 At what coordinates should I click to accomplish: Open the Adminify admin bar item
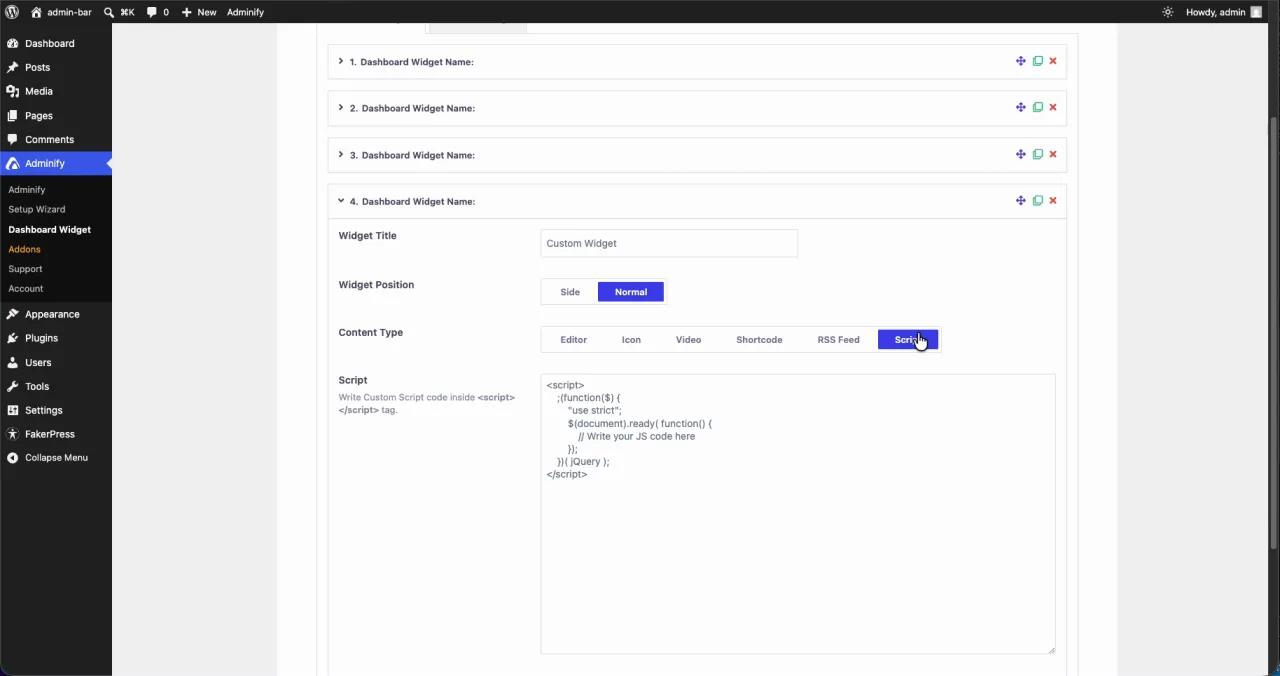(x=245, y=12)
